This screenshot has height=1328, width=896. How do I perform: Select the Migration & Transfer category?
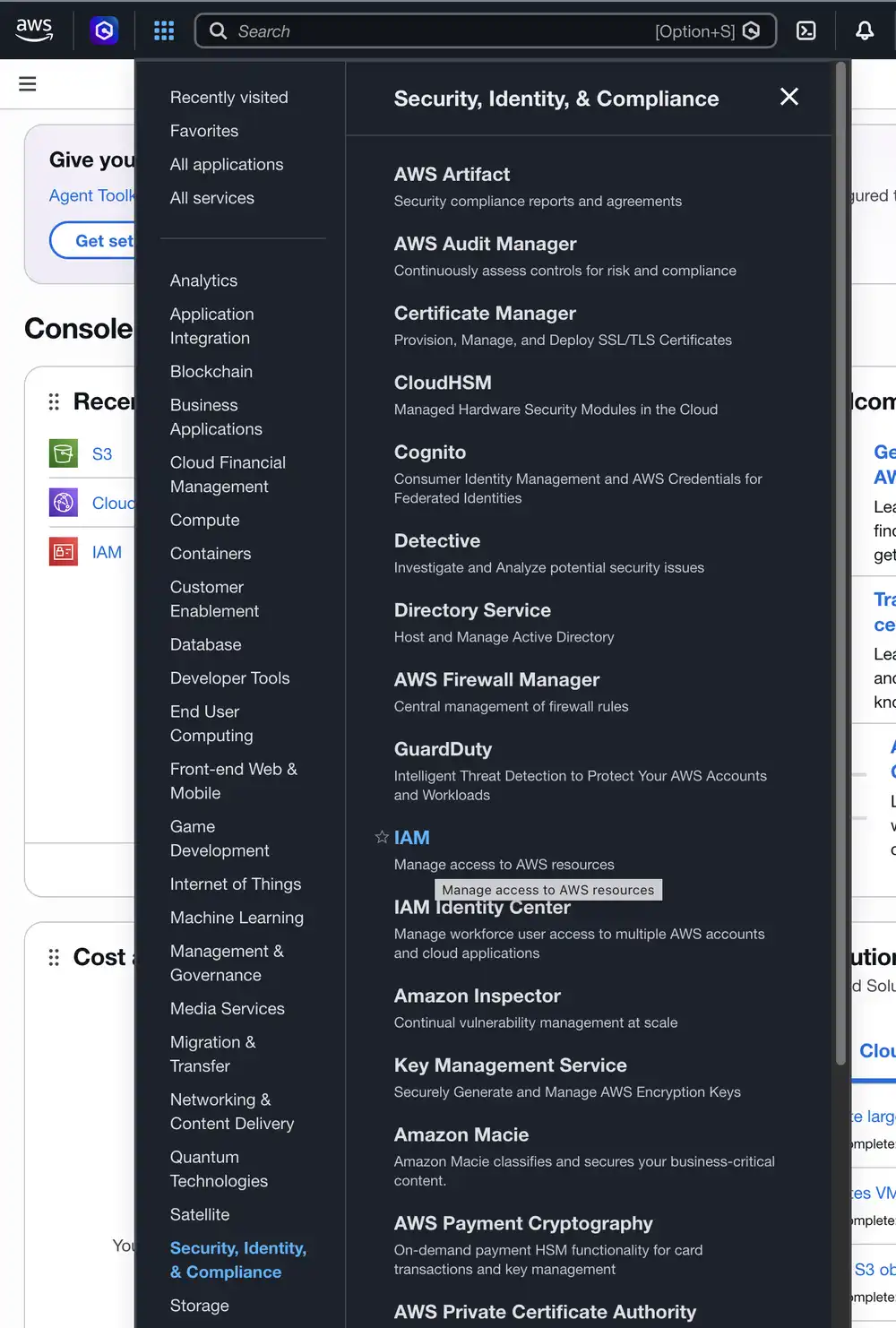(213, 1055)
